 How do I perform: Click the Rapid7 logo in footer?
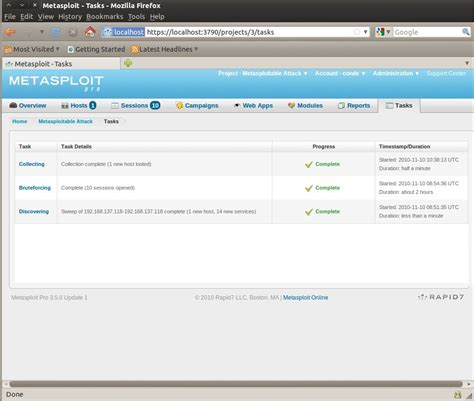[441, 297]
